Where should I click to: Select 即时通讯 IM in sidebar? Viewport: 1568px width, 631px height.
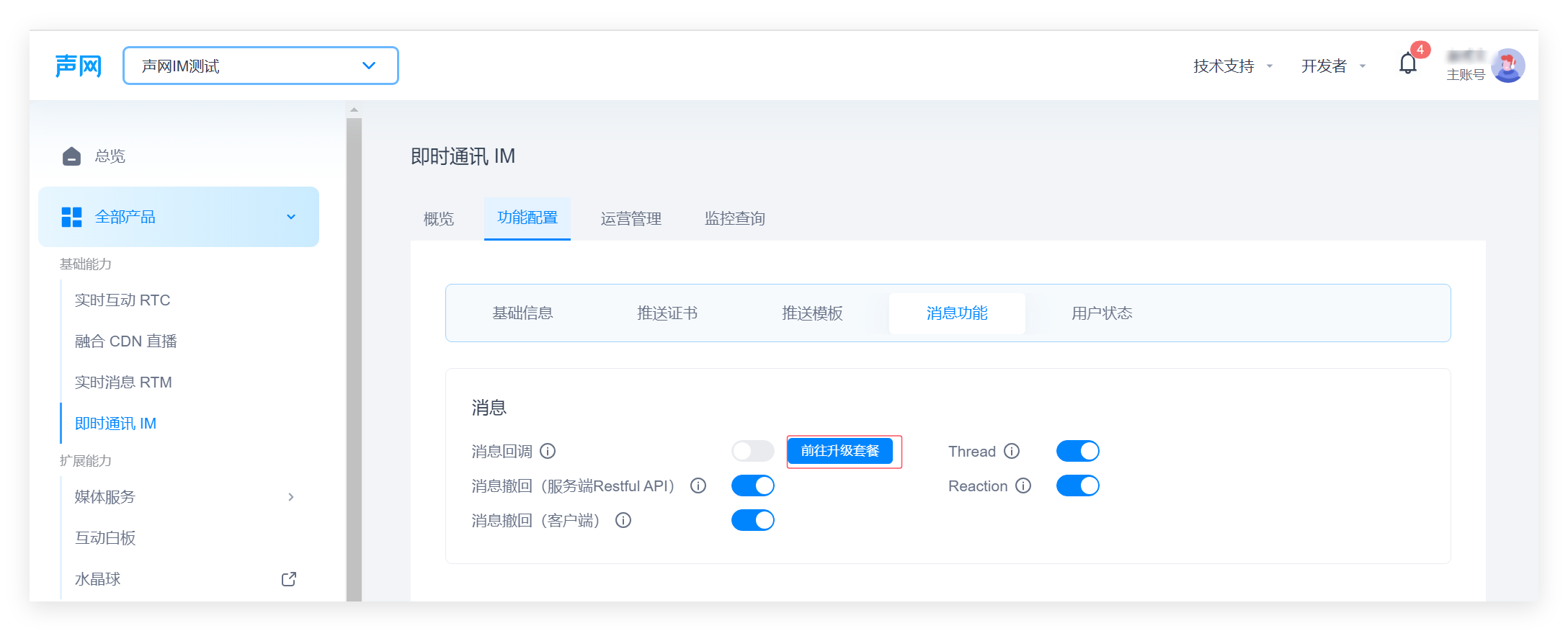pyautogui.click(x=115, y=424)
